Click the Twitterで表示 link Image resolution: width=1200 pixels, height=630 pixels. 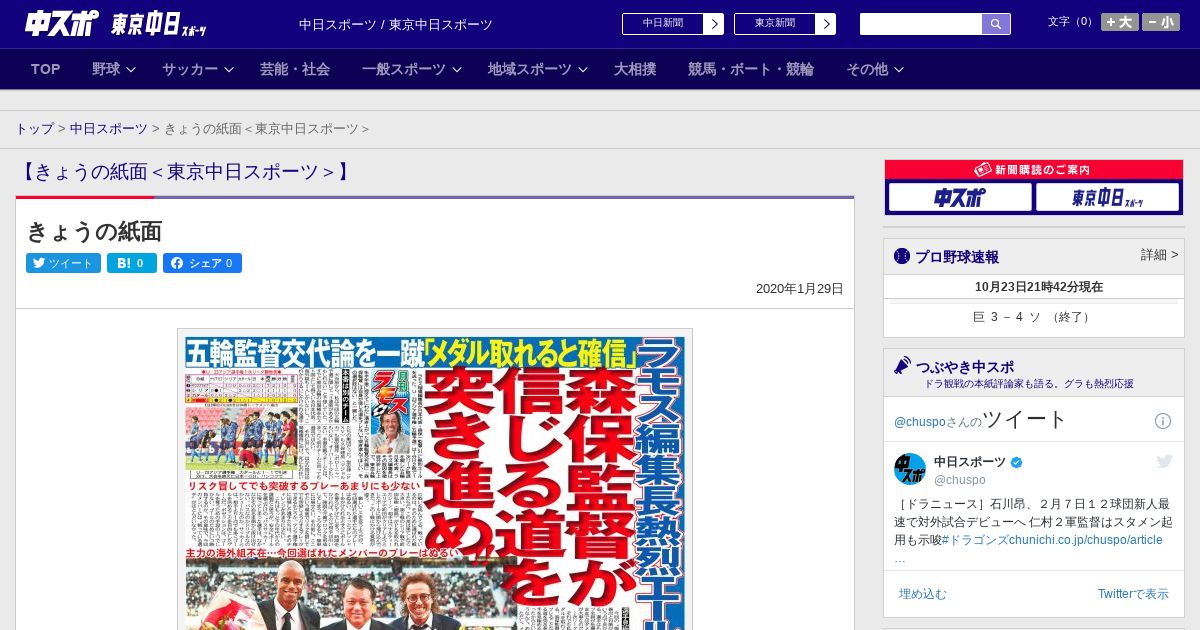click(x=1133, y=594)
